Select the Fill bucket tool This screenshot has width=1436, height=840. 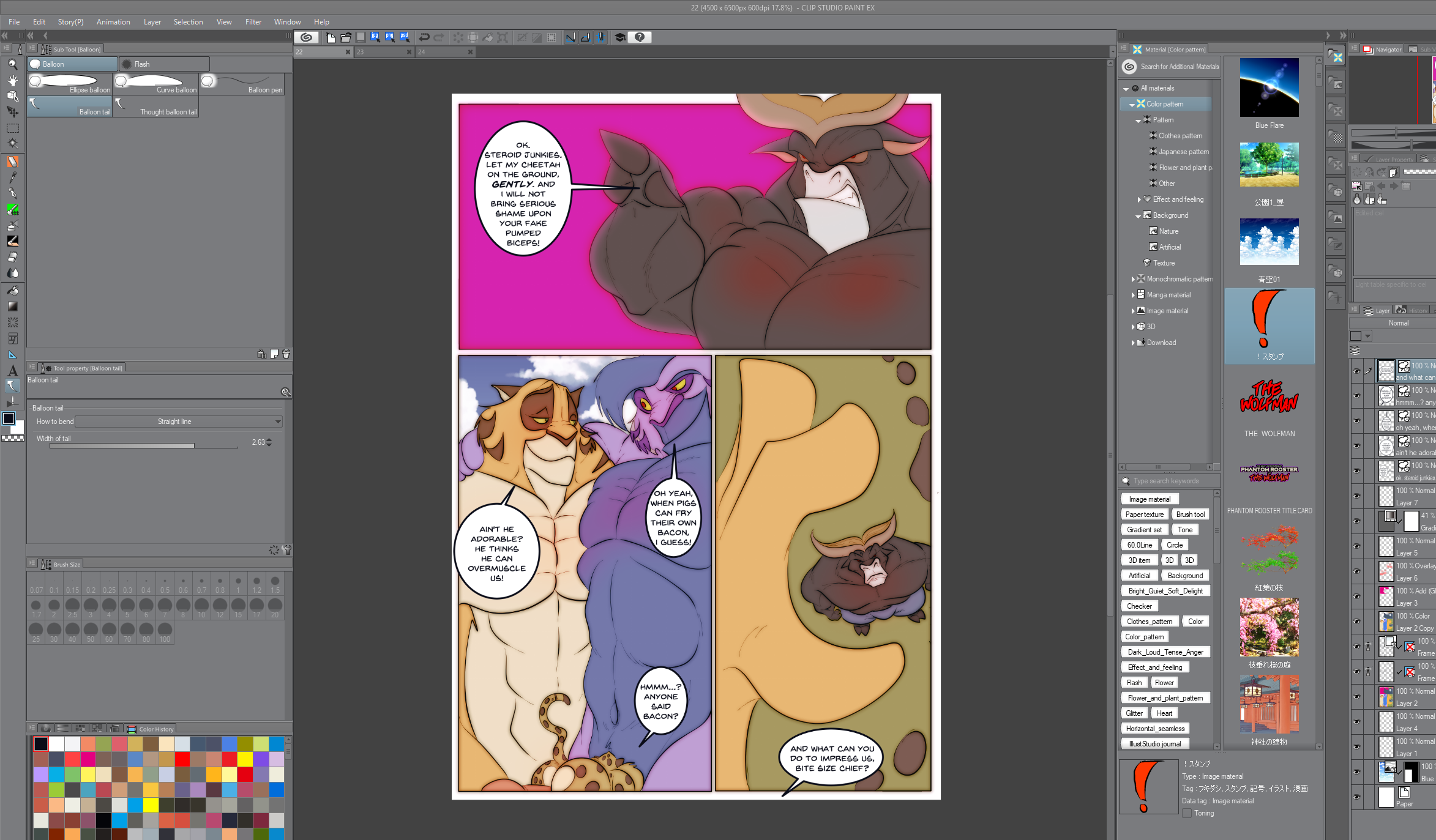click(x=12, y=291)
